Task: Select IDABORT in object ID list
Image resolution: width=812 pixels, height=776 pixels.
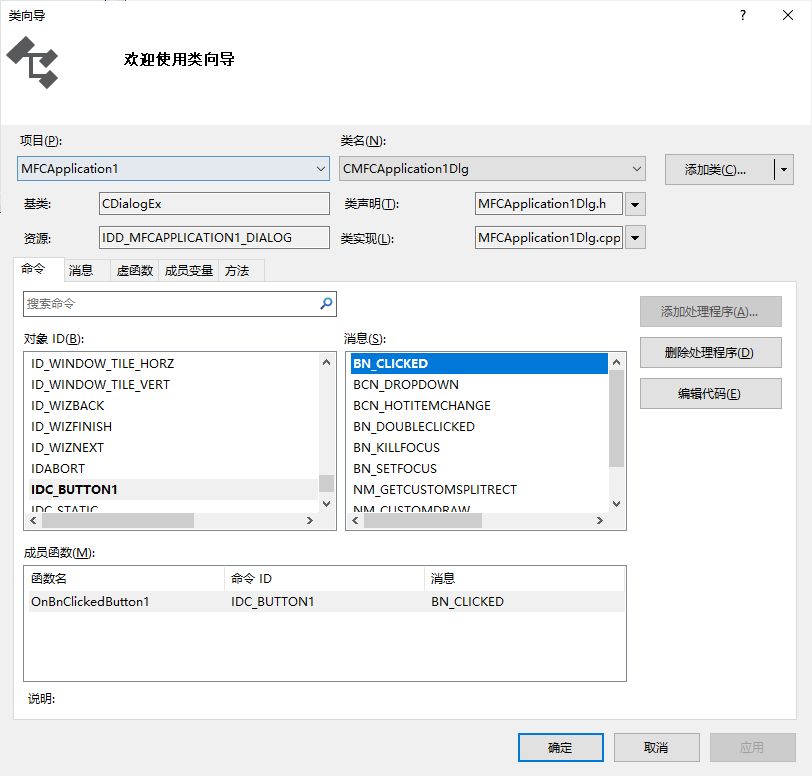Action: [173, 469]
